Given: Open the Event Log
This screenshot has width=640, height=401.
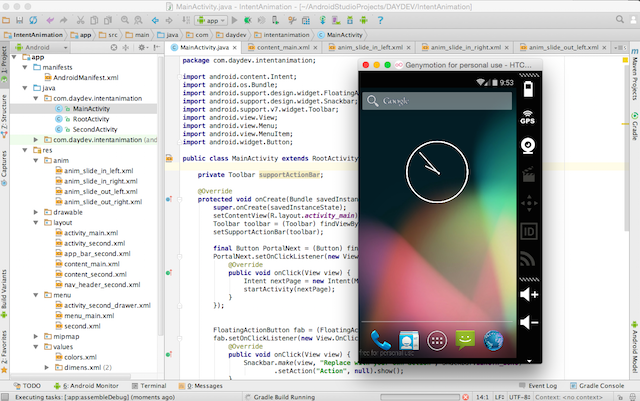Looking at the screenshot, I should 538,385.
